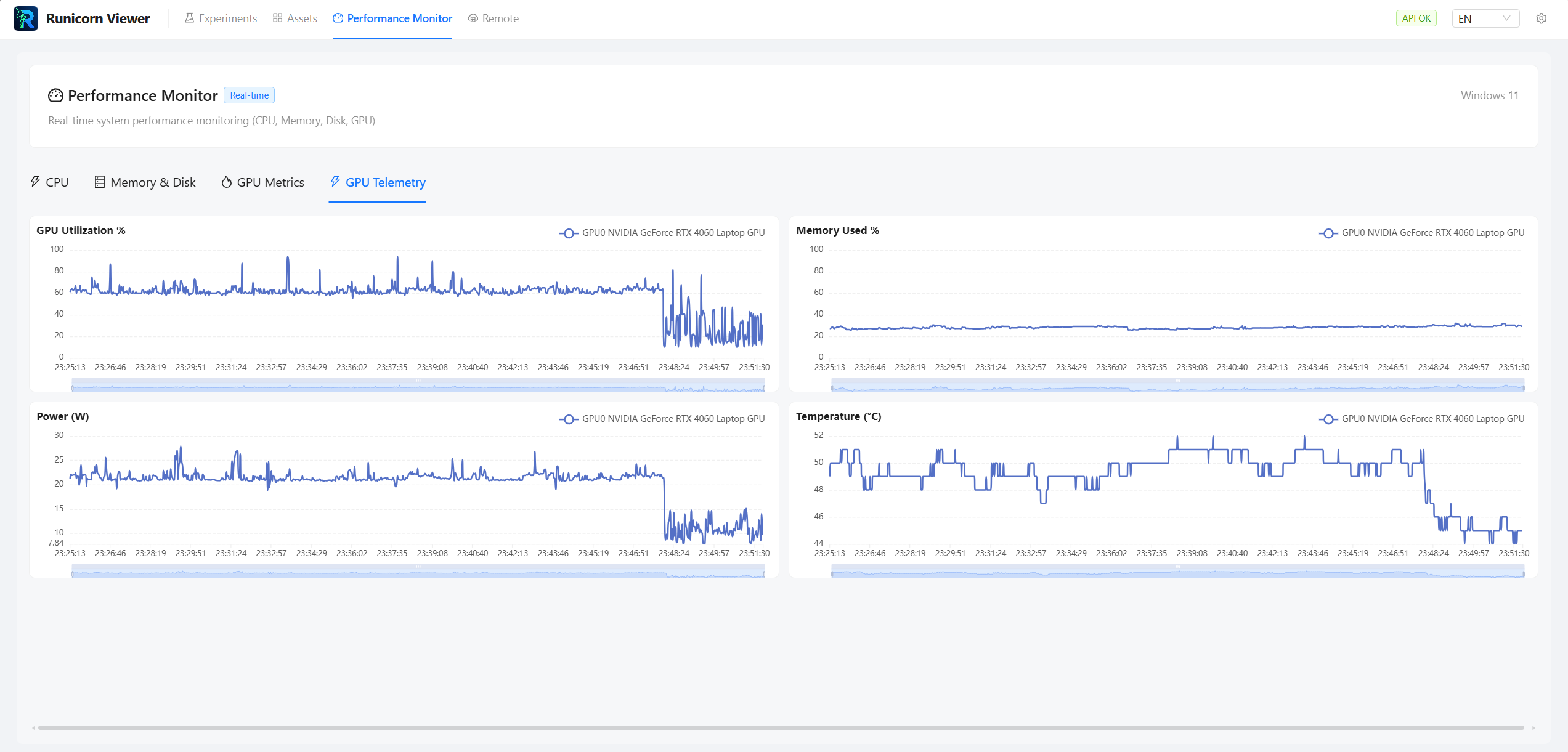Click the horizontal scrollbar at page bottom
This screenshot has width=1568, height=752.
point(784,727)
